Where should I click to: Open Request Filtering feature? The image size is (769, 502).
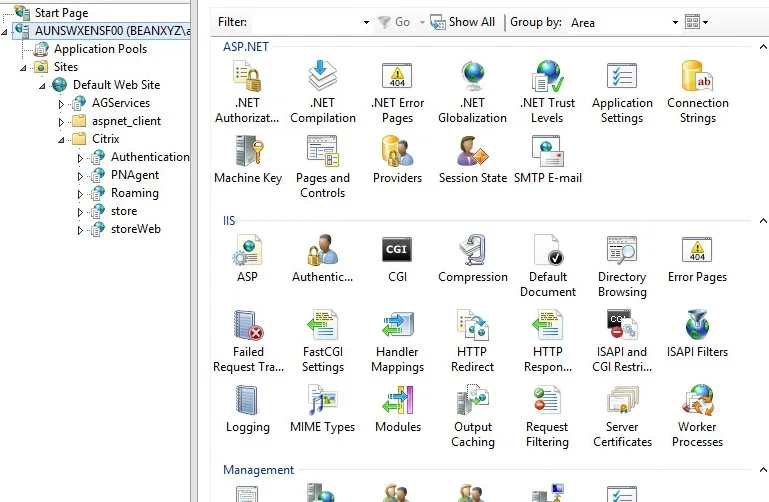[x=547, y=416]
